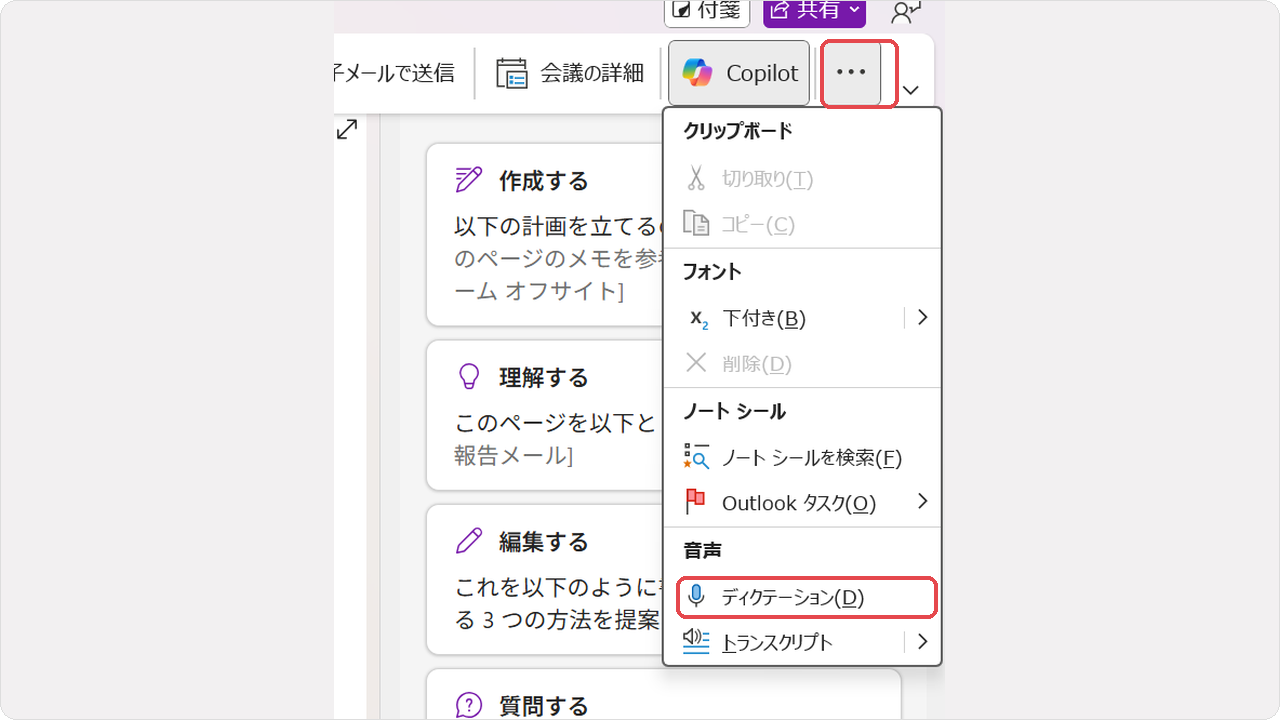Click the メールで送信 send by email item
Viewport: 1280px width, 720px height.
coord(395,73)
